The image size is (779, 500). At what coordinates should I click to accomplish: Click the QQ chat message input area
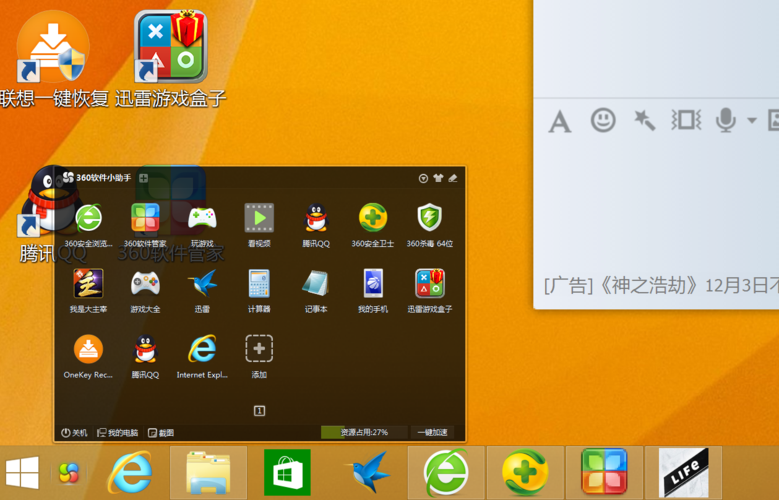[656, 204]
